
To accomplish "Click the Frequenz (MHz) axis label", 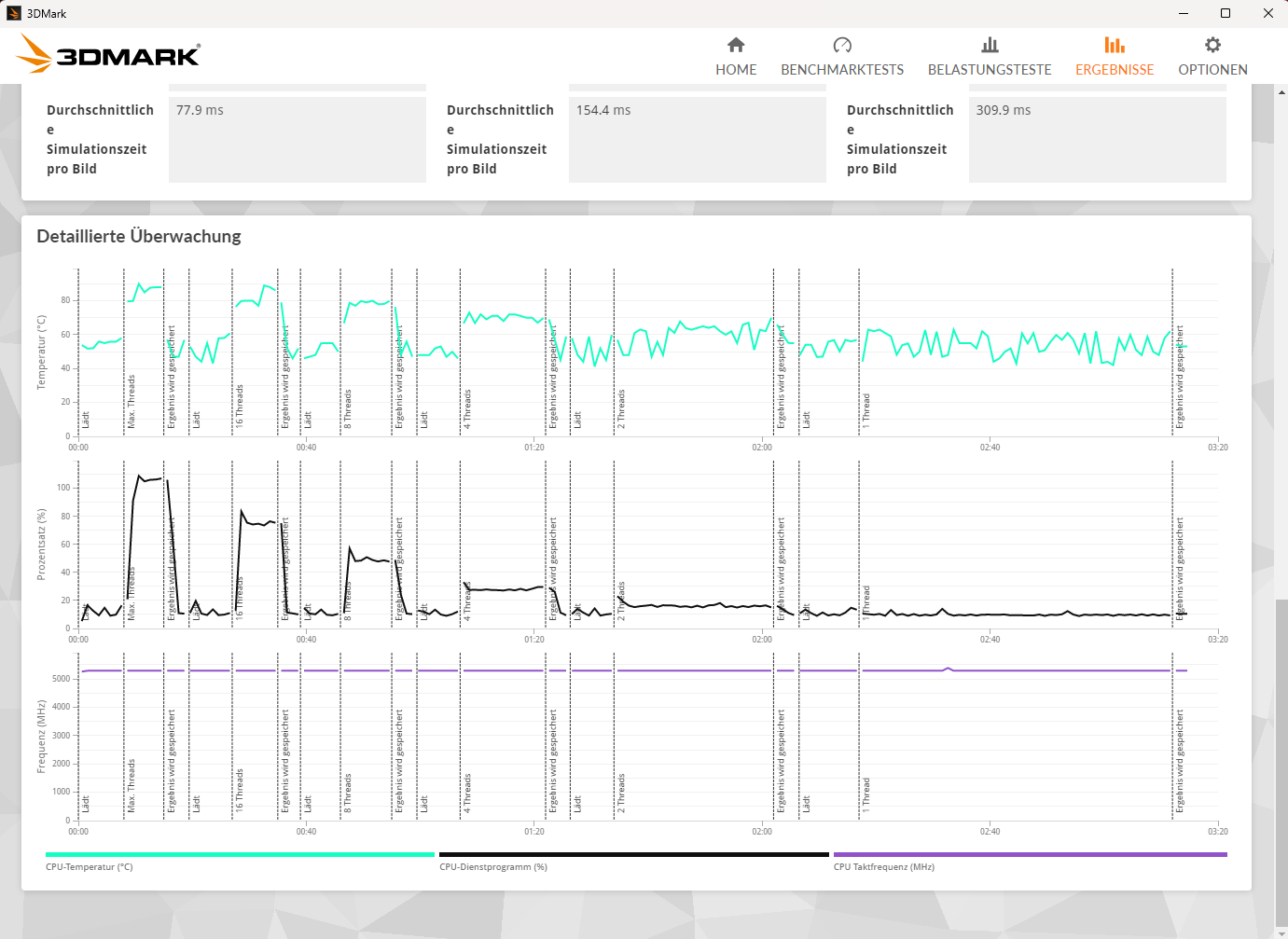I will (41, 737).
